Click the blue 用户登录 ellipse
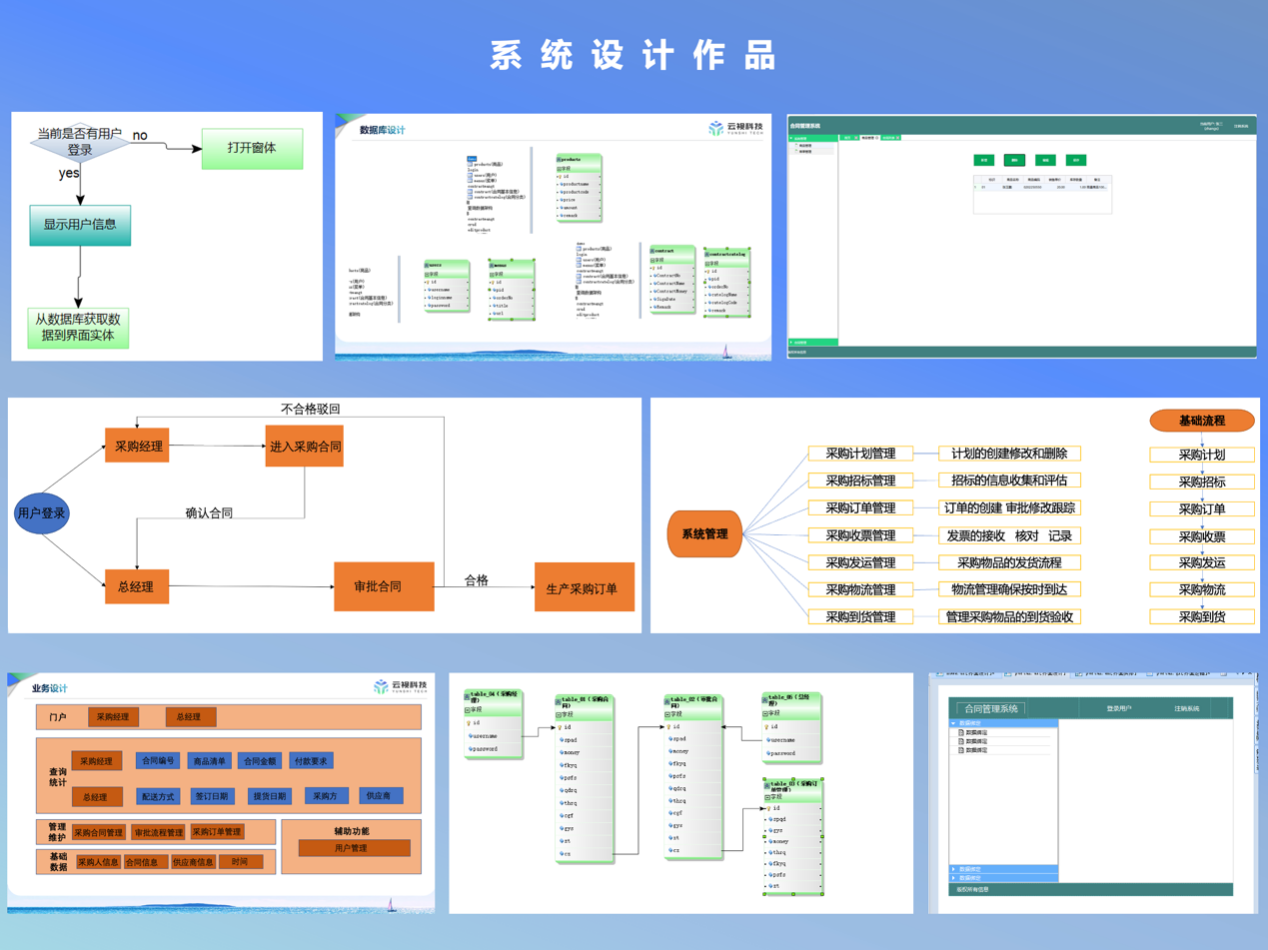This screenshot has width=1268, height=950. [x=42, y=513]
